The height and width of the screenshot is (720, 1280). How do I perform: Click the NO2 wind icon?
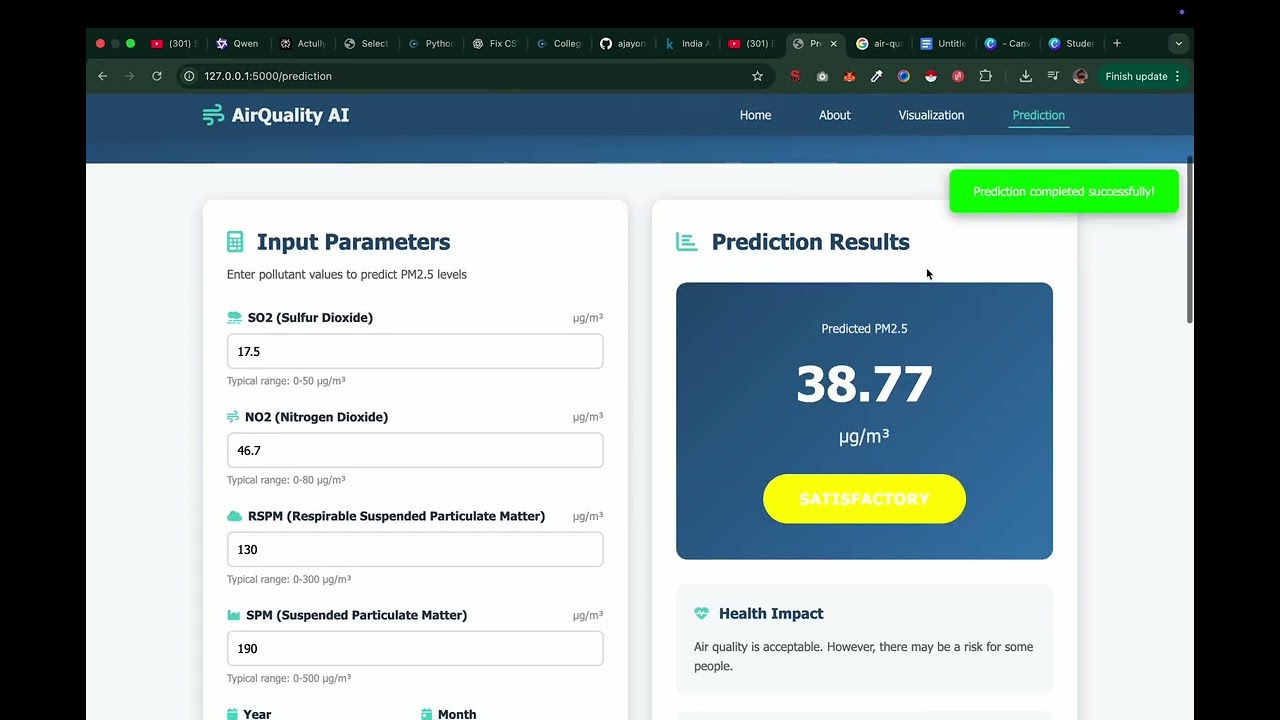pyautogui.click(x=233, y=417)
